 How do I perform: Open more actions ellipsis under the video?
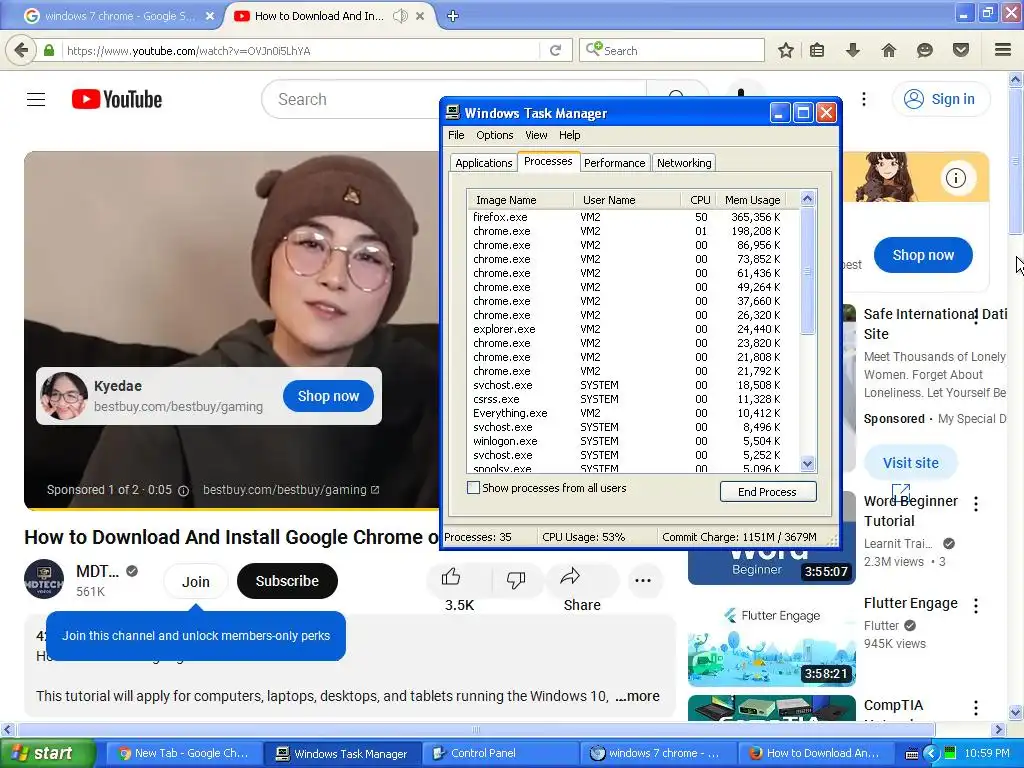[643, 580]
